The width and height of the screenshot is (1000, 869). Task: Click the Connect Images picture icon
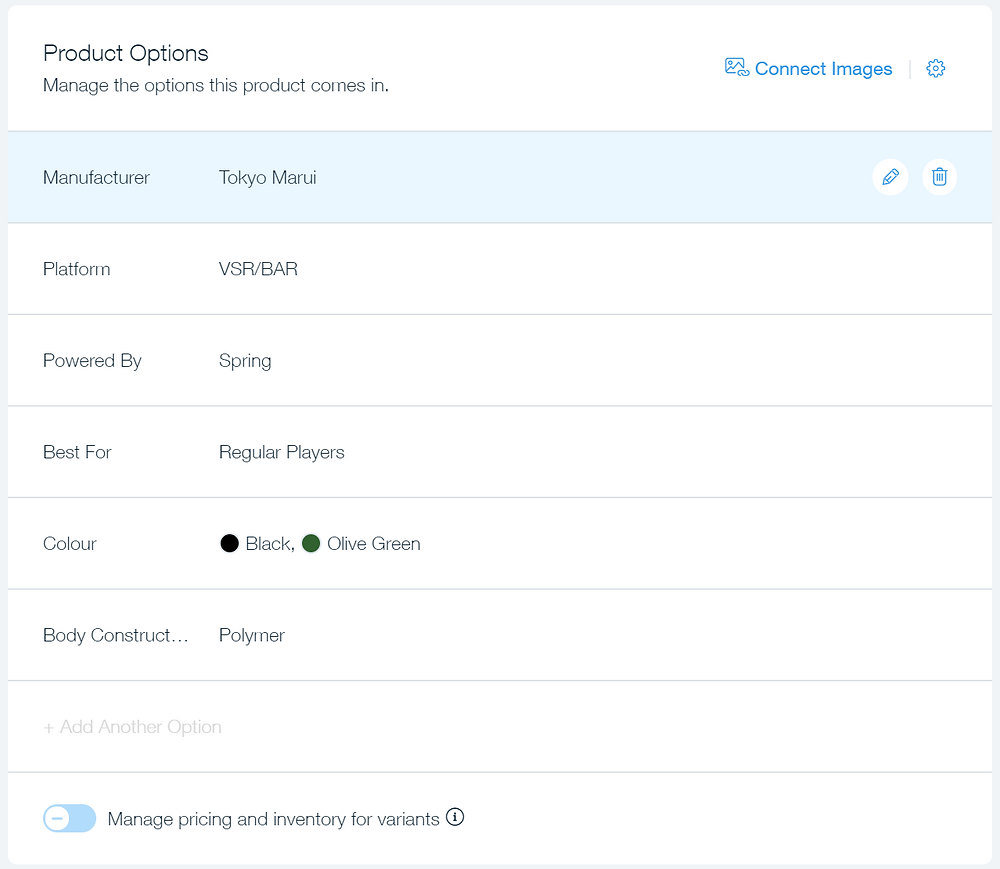pyautogui.click(x=737, y=68)
